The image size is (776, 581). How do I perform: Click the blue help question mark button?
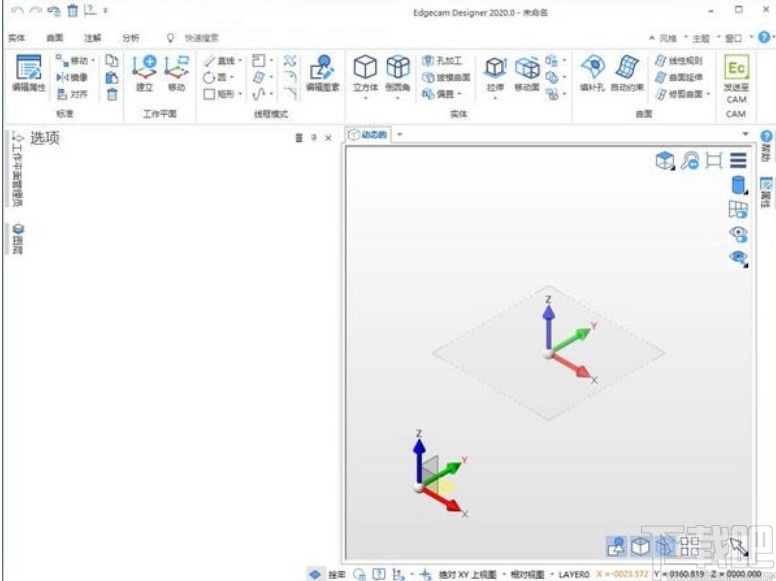(764, 37)
